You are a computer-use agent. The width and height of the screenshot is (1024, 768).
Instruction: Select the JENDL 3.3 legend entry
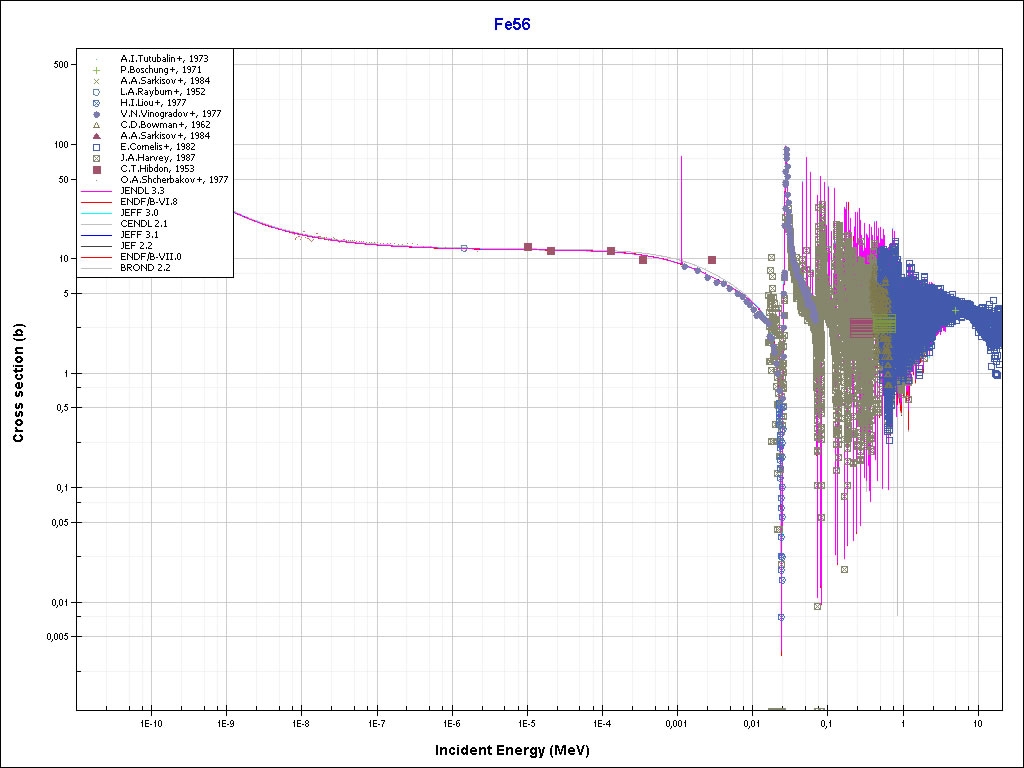point(145,191)
